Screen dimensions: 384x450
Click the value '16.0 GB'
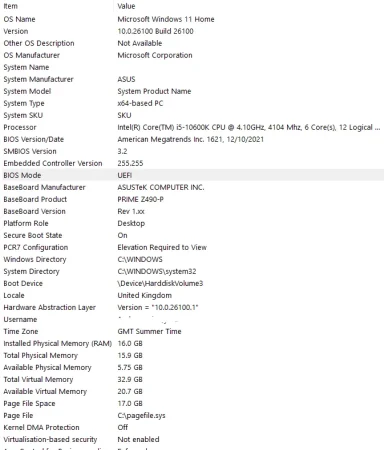point(130,343)
